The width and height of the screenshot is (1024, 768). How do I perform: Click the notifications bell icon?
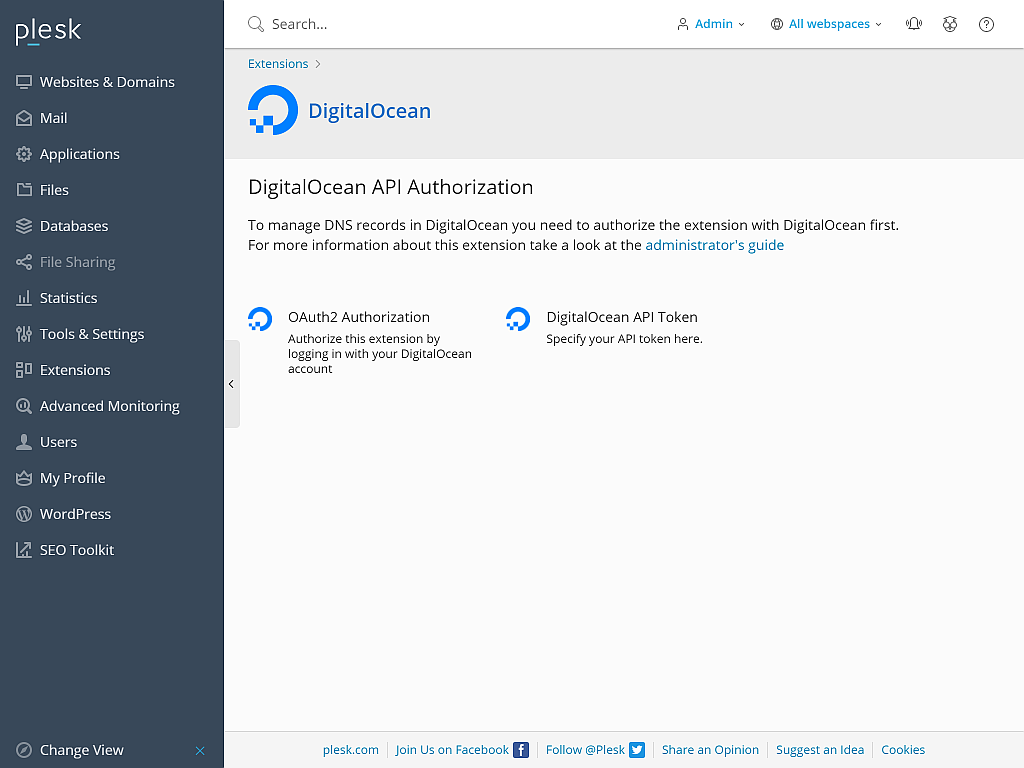pyautogui.click(x=913, y=24)
